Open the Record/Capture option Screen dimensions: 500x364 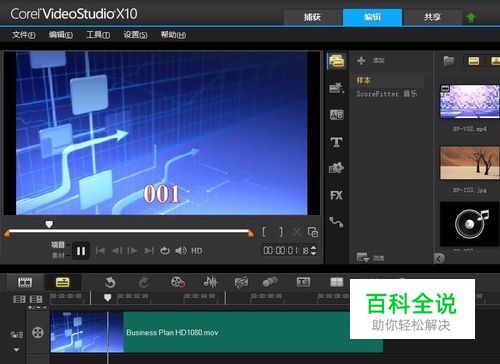point(178,282)
